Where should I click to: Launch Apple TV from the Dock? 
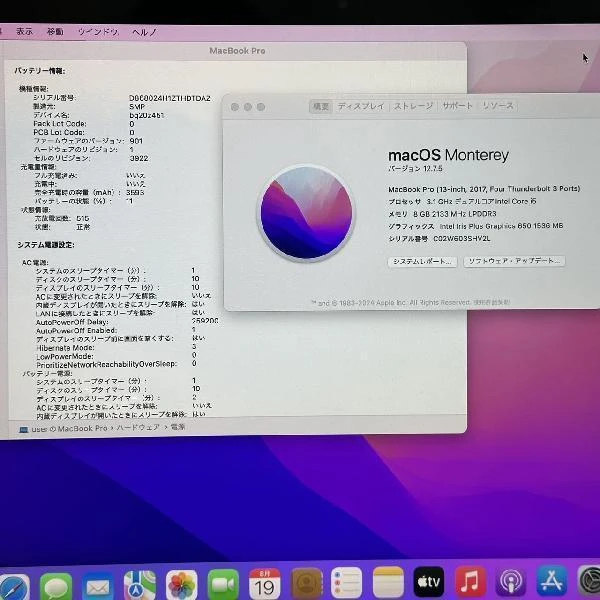point(429,582)
